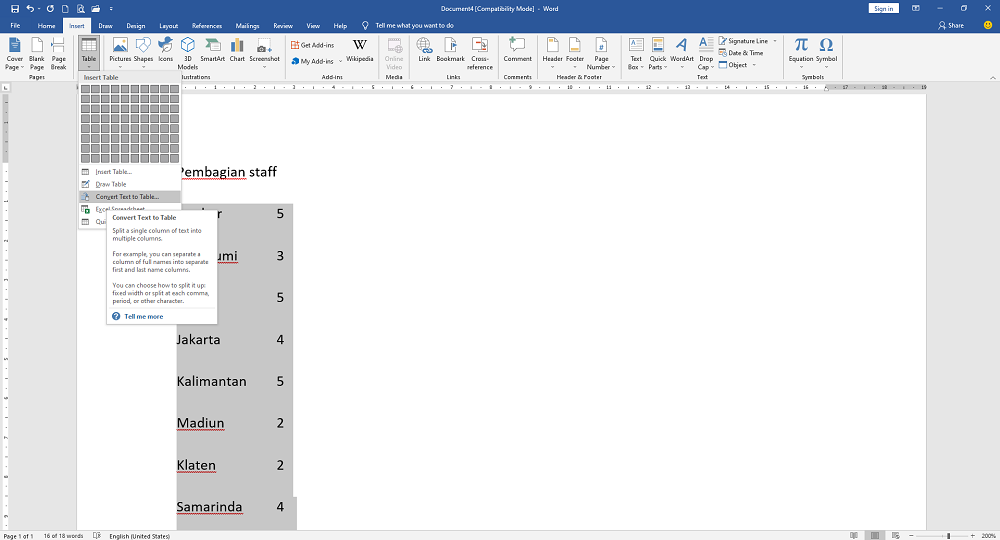This screenshot has height=540, width=1000.
Task: Redo with the repeat arrow icon
Action: pos(50,9)
